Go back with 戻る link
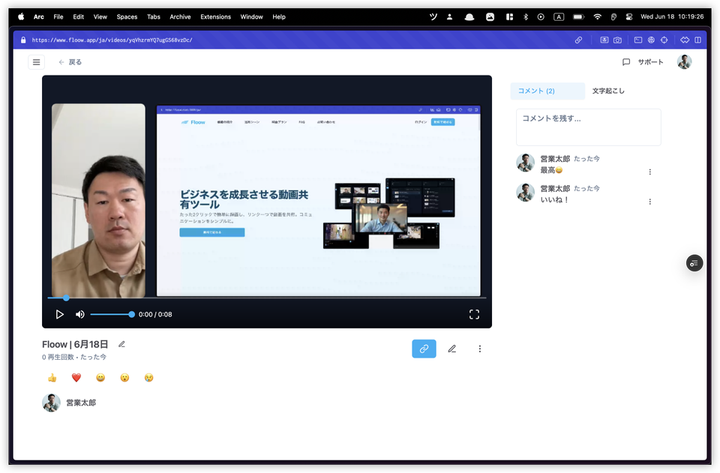This screenshot has width=720, height=473. click(x=70, y=62)
